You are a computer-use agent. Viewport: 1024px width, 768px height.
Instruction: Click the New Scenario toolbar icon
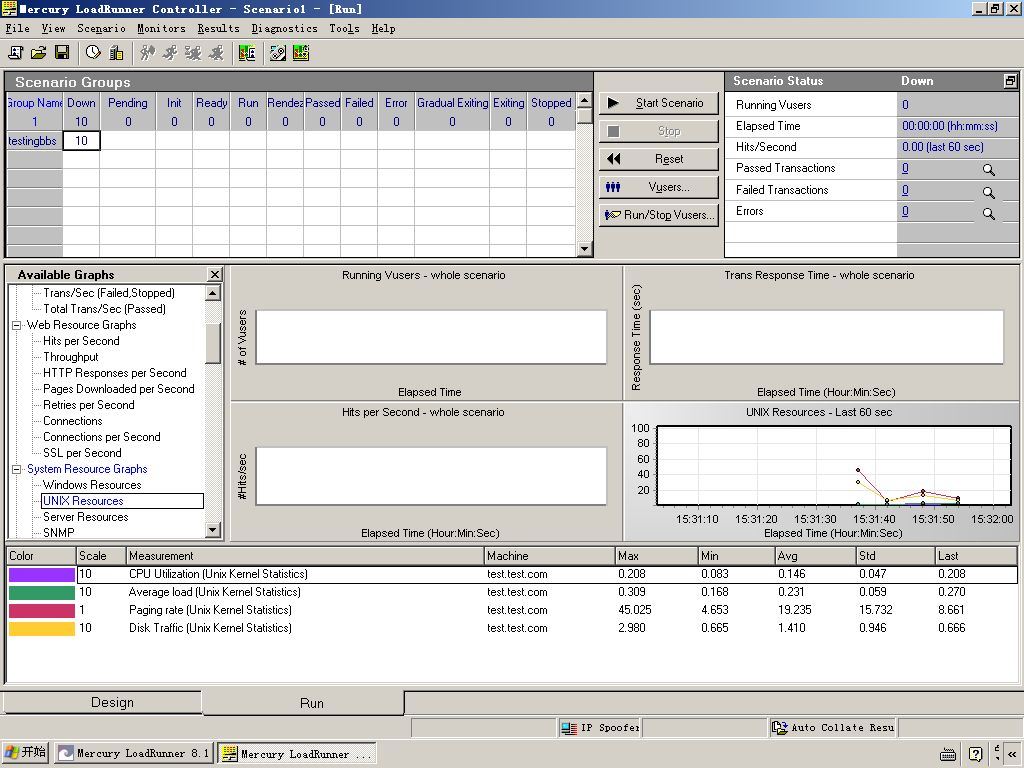point(16,53)
